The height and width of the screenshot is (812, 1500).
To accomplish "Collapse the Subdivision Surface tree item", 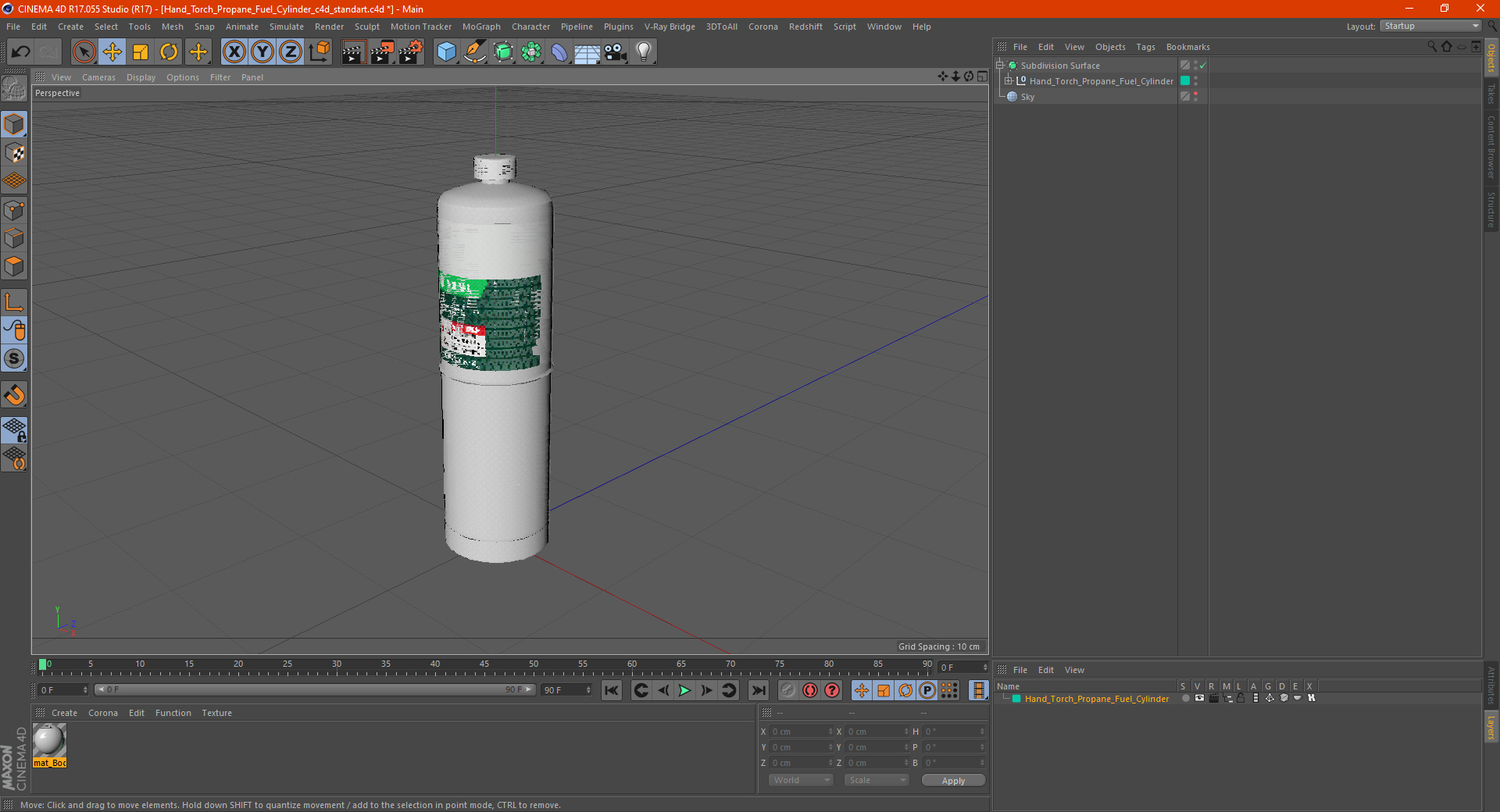I will point(1000,66).
